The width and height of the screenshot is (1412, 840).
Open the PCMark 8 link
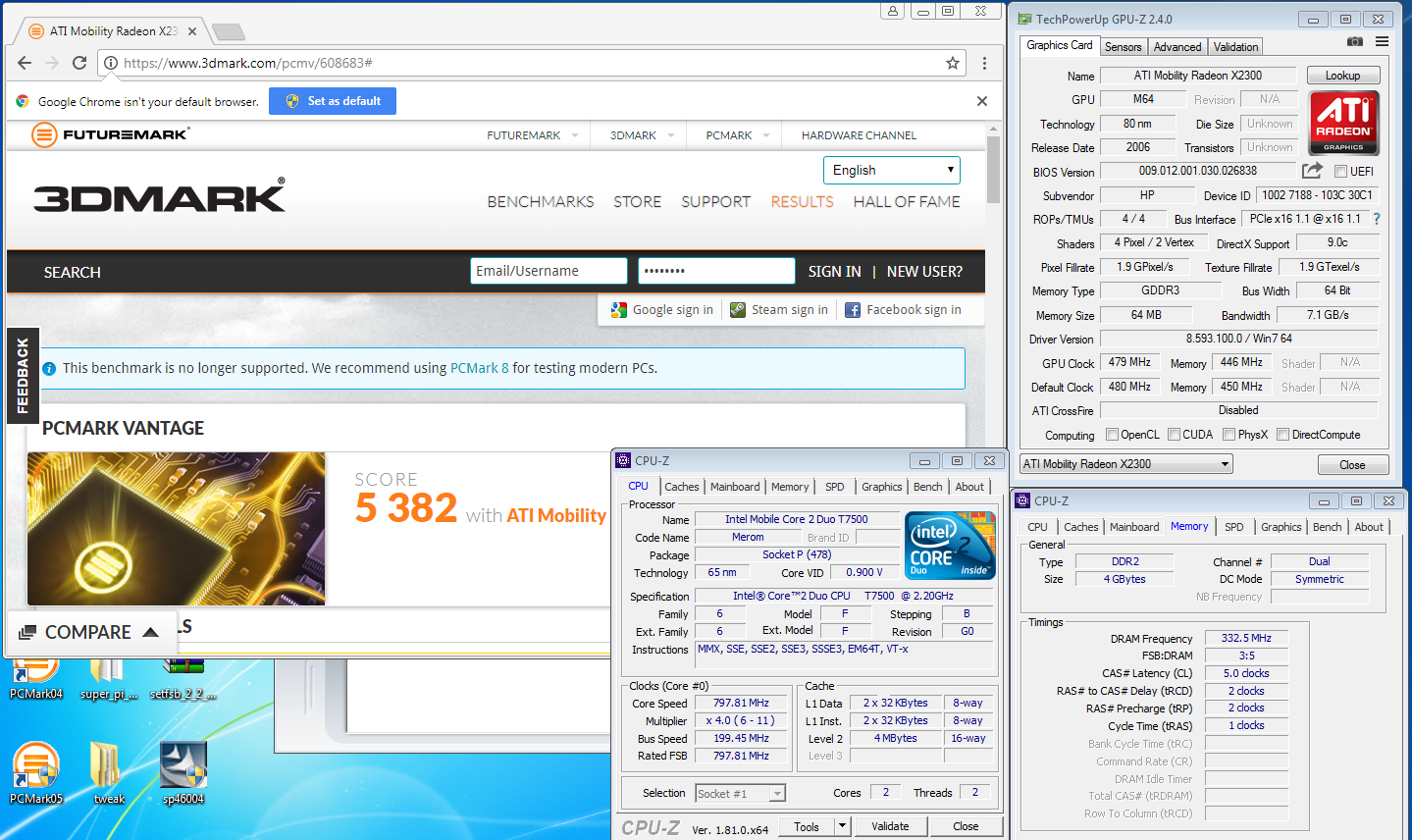click(x=479, y=368)
